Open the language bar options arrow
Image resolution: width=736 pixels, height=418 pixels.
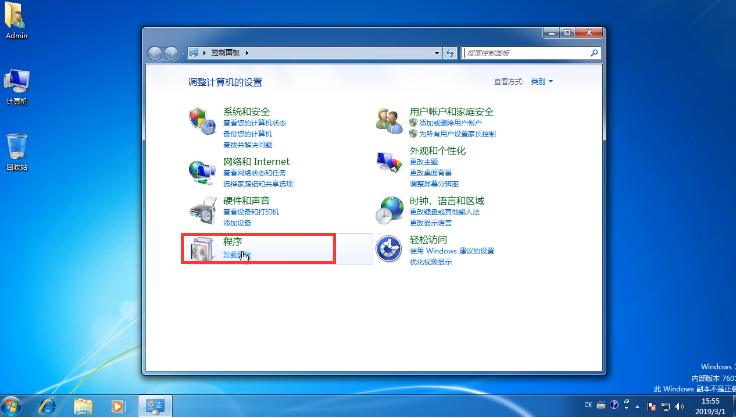coord(626,409)
